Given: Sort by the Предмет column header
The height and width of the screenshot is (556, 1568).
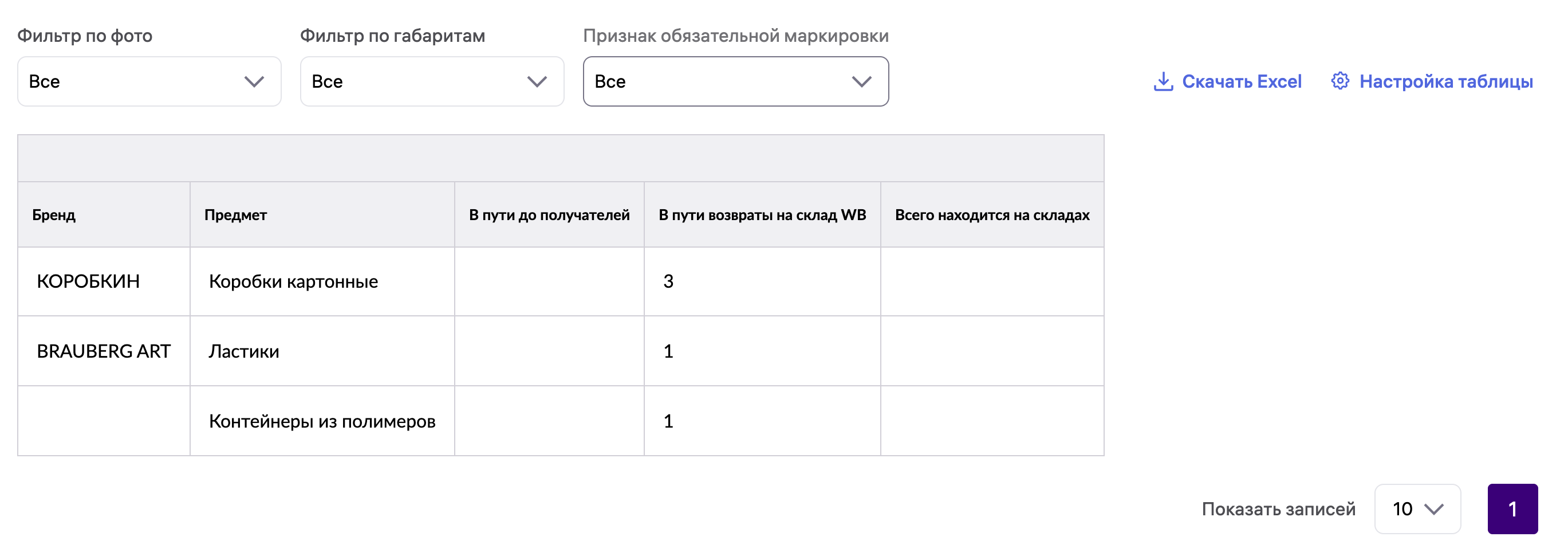Looking at the screenshot, I should click(x=235, y=215).
